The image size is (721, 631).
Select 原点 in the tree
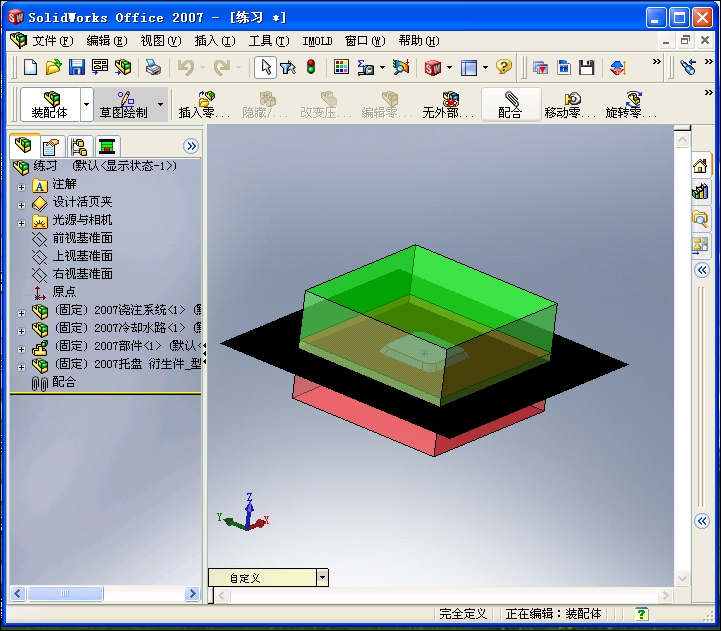(x=64, y=292)
